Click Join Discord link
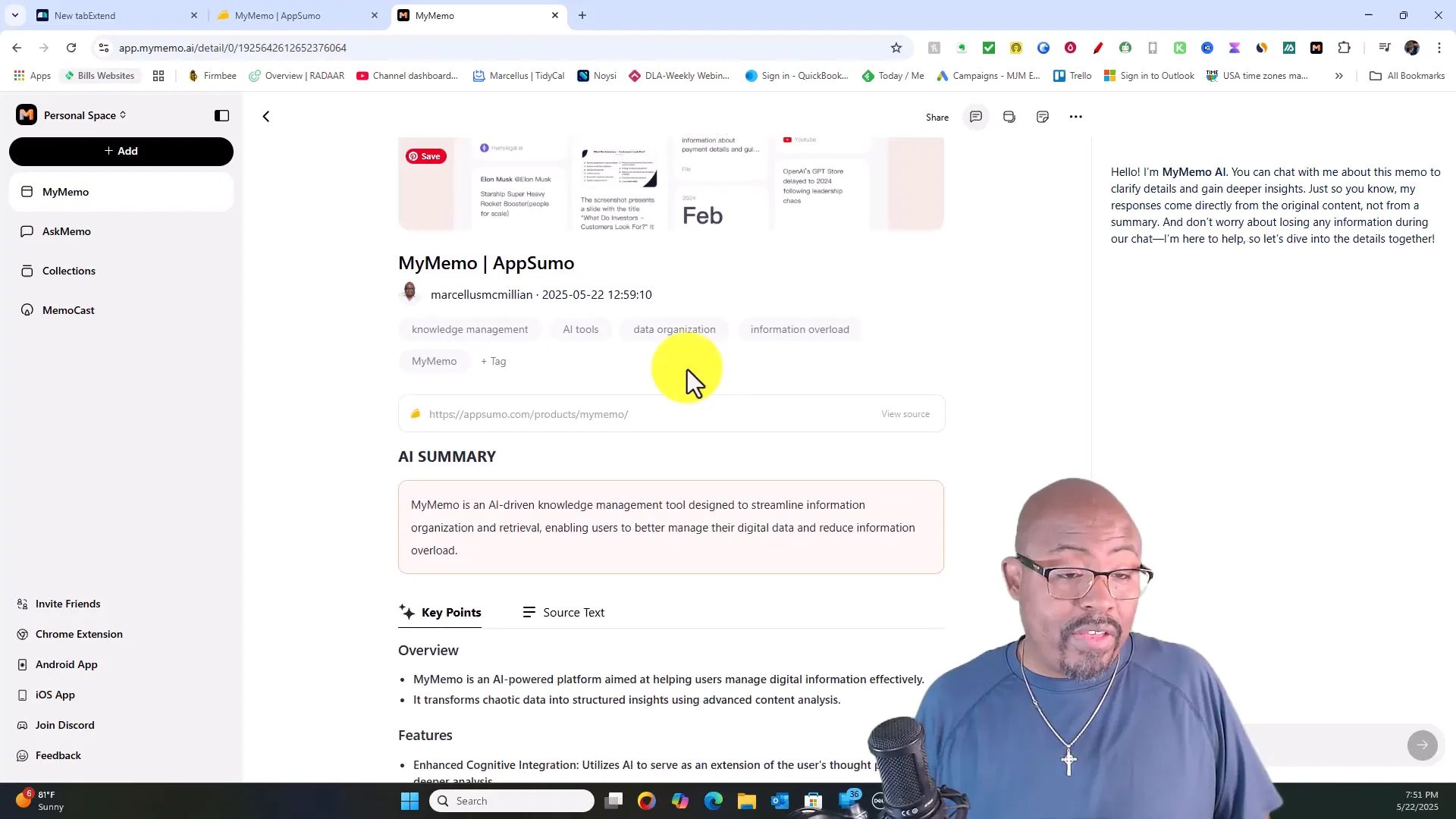 56,725
